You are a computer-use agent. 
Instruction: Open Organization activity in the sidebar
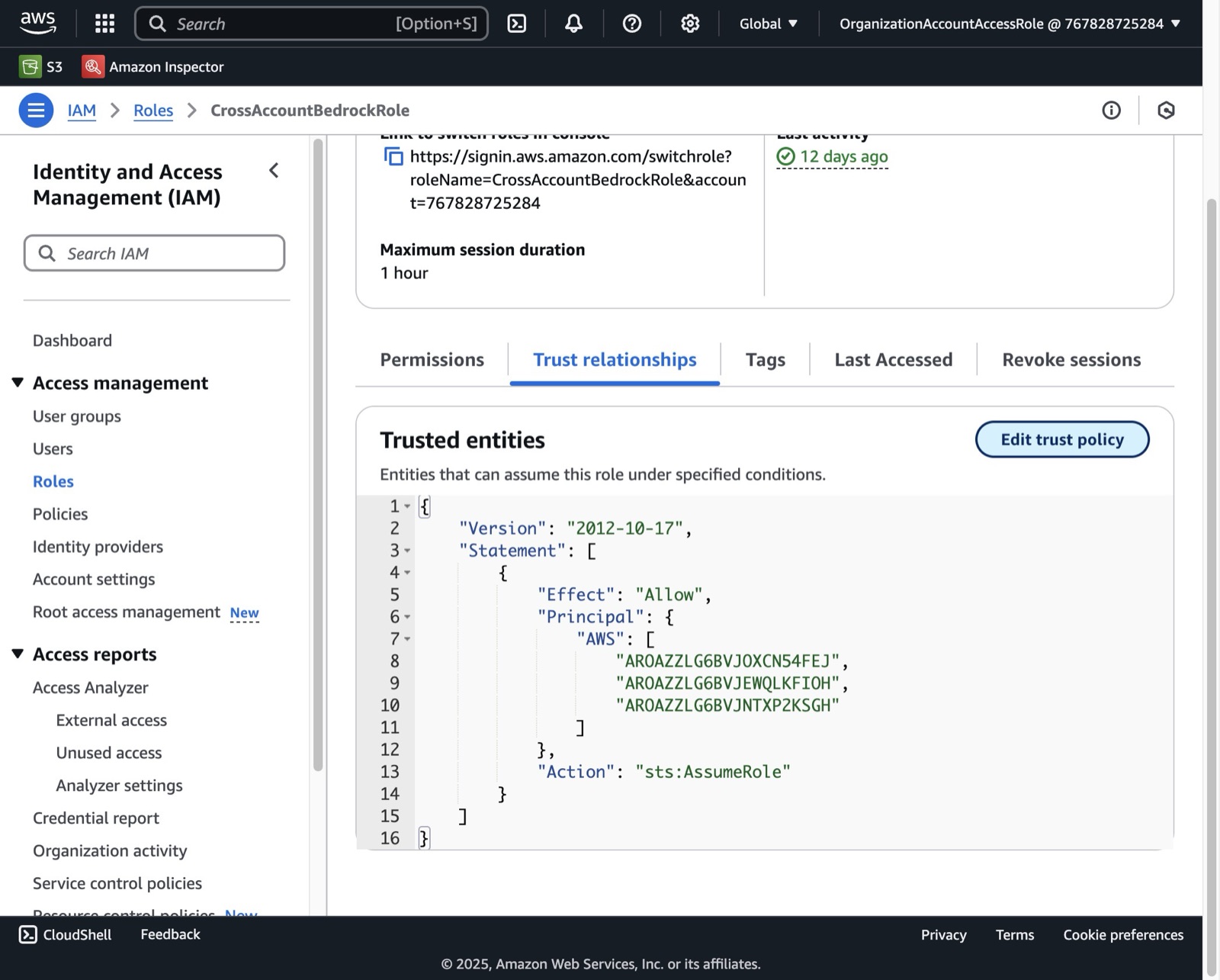pyautogui.click(x=110, y=851)
